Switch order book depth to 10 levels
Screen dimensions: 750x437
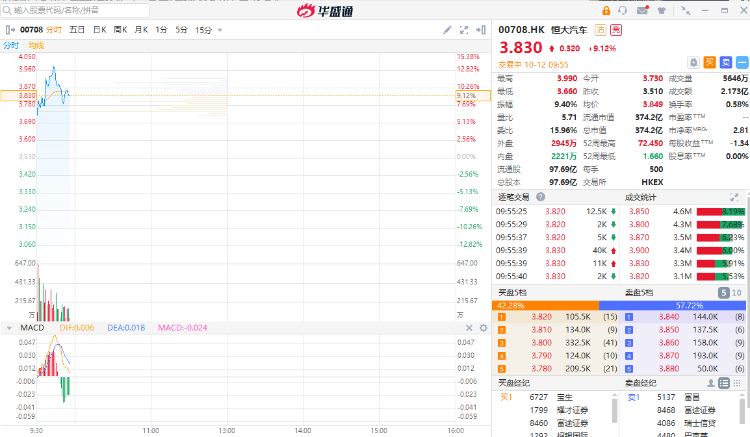(737, 293)
